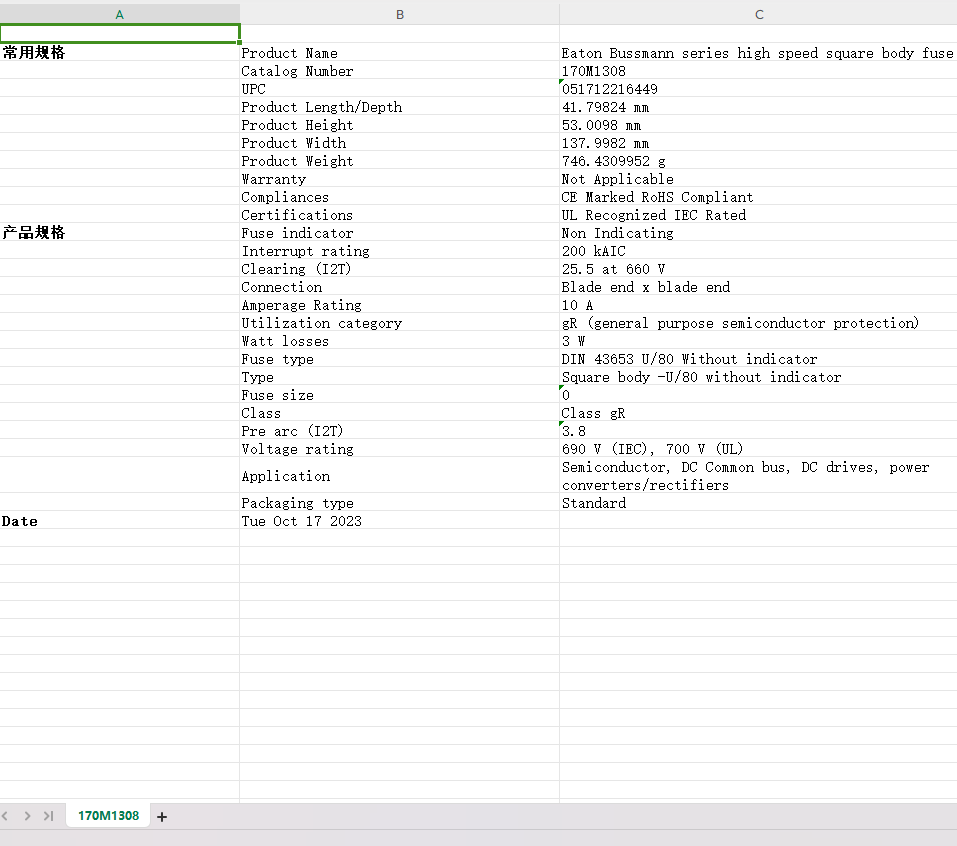Select column A header
The image size is (957, 846).
click(120, 15)
